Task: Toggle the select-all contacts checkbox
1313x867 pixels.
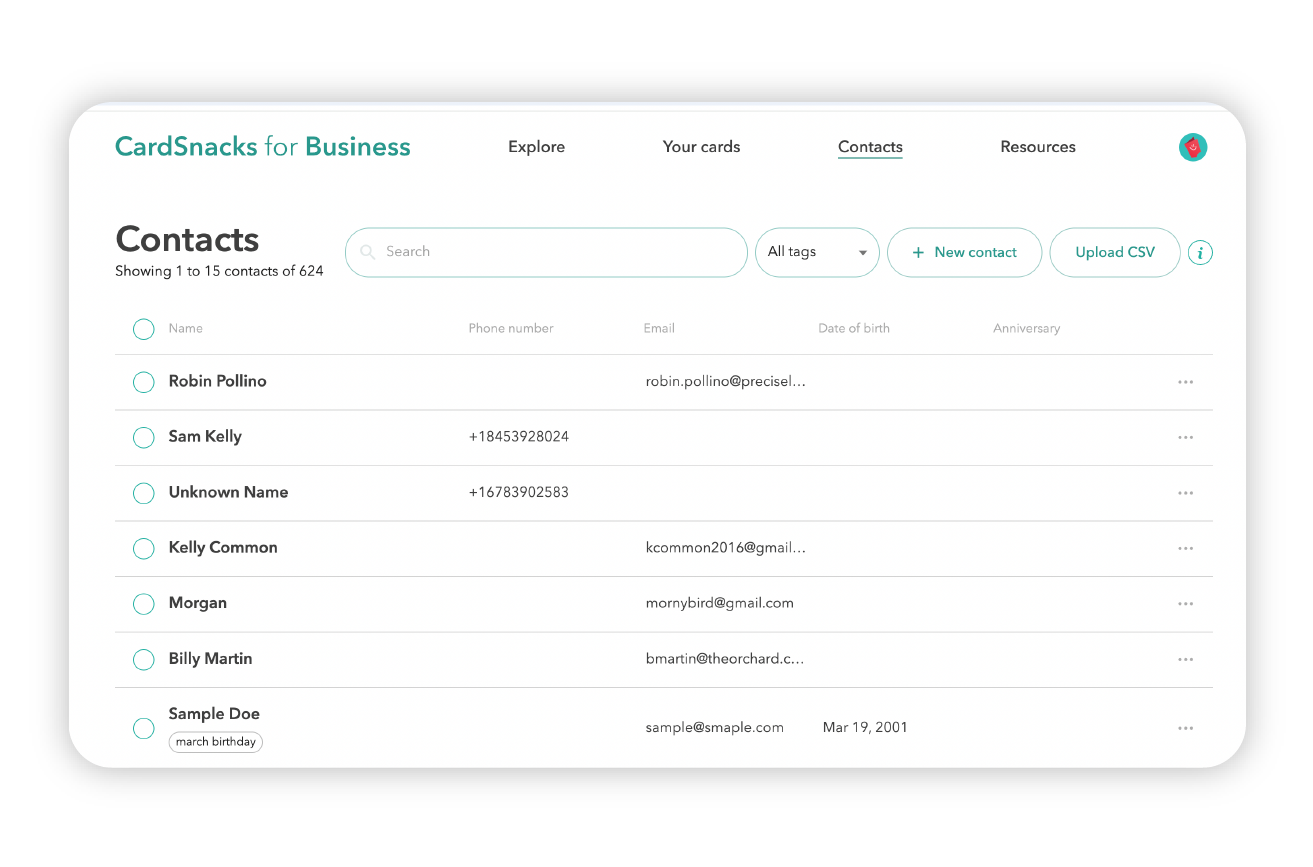Action: coord(144,329)
